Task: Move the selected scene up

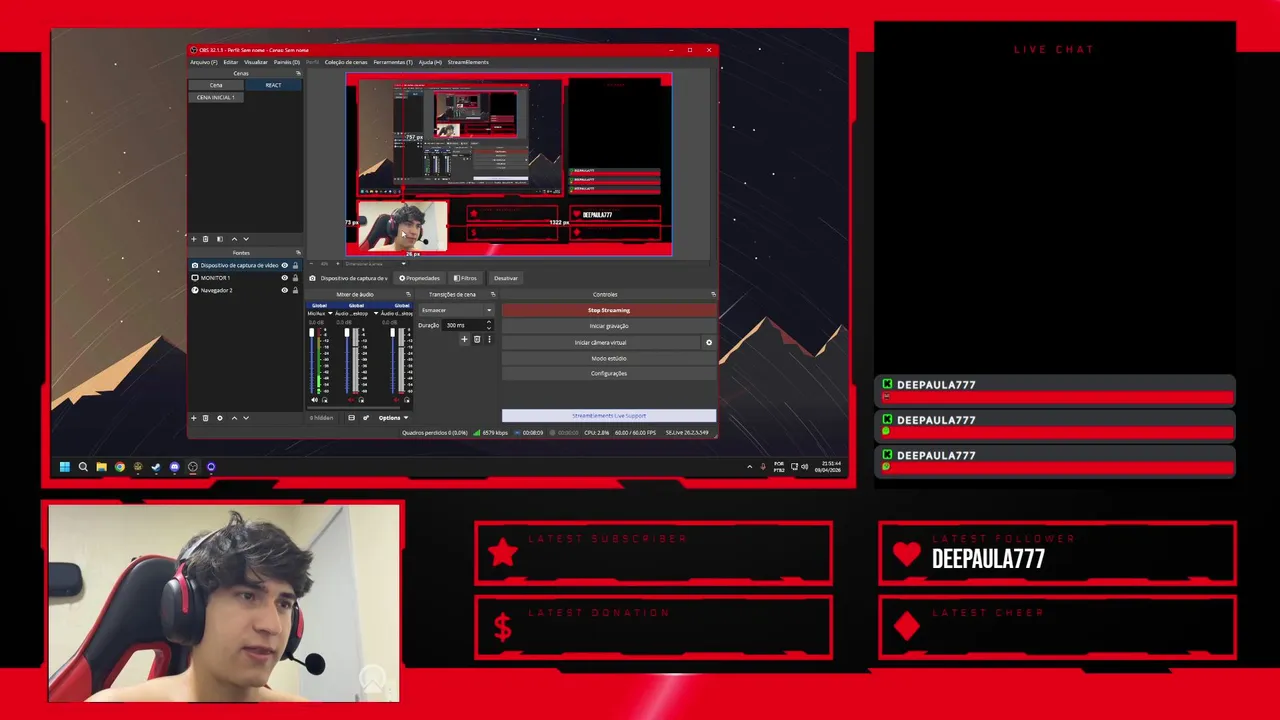Action: coord(234,239)
